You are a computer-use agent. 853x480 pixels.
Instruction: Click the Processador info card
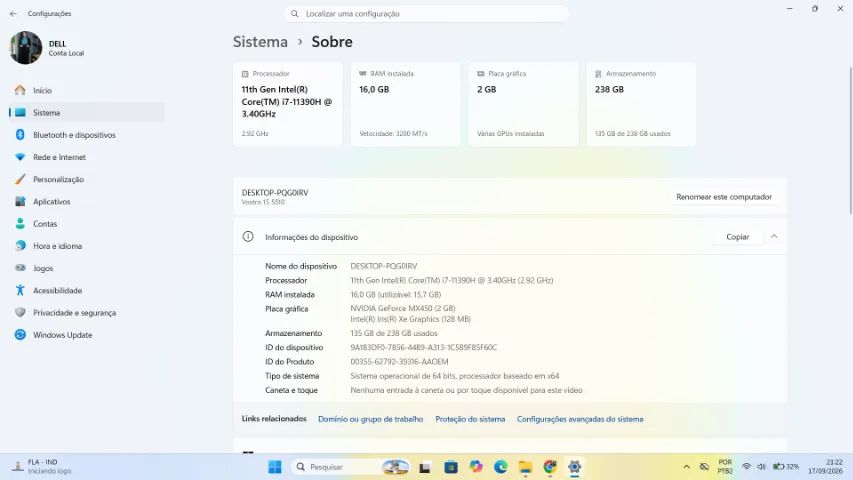click(288, 104)
